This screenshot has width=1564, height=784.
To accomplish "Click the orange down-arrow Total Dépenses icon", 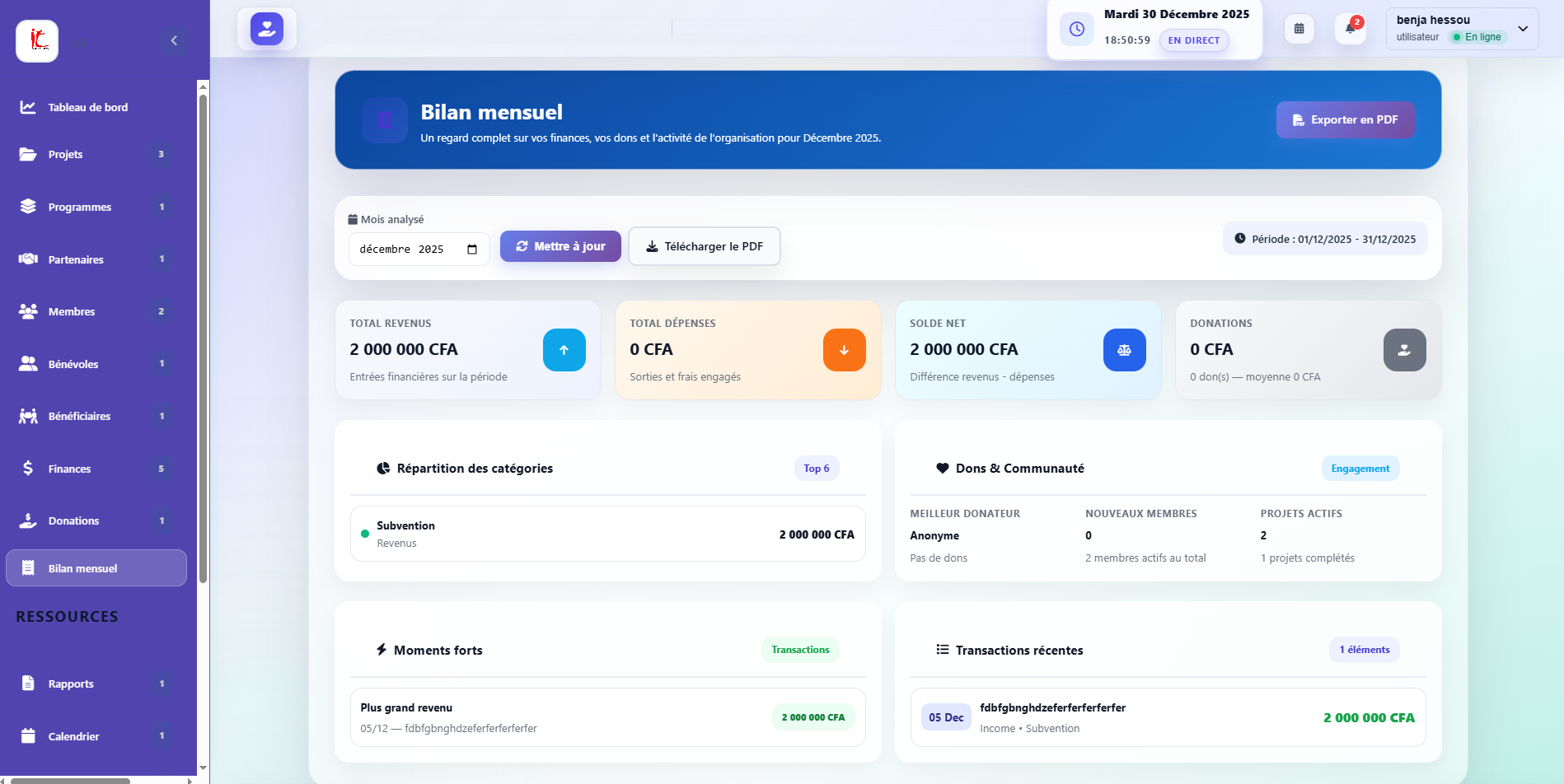I will pyautogui.click(x=844, y=350).
